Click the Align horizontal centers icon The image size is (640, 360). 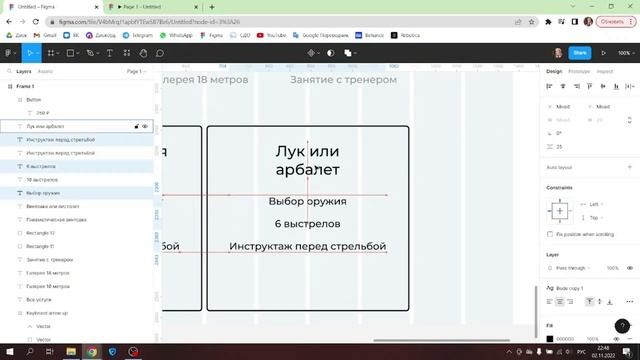[x=563, y=86]
